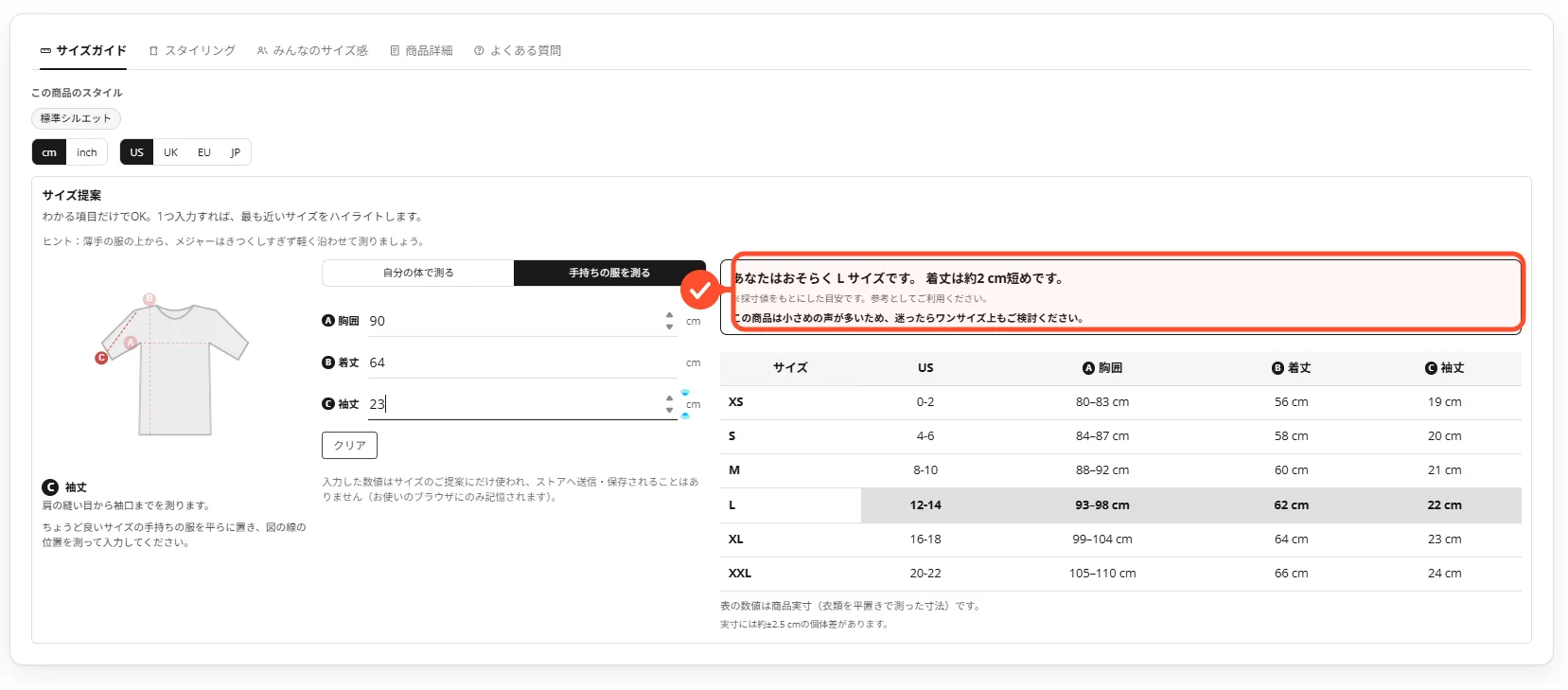Click the A badge beside the 胸囲 input
The width and height of the screenshot is (1568, 690).
pos(328,321)
